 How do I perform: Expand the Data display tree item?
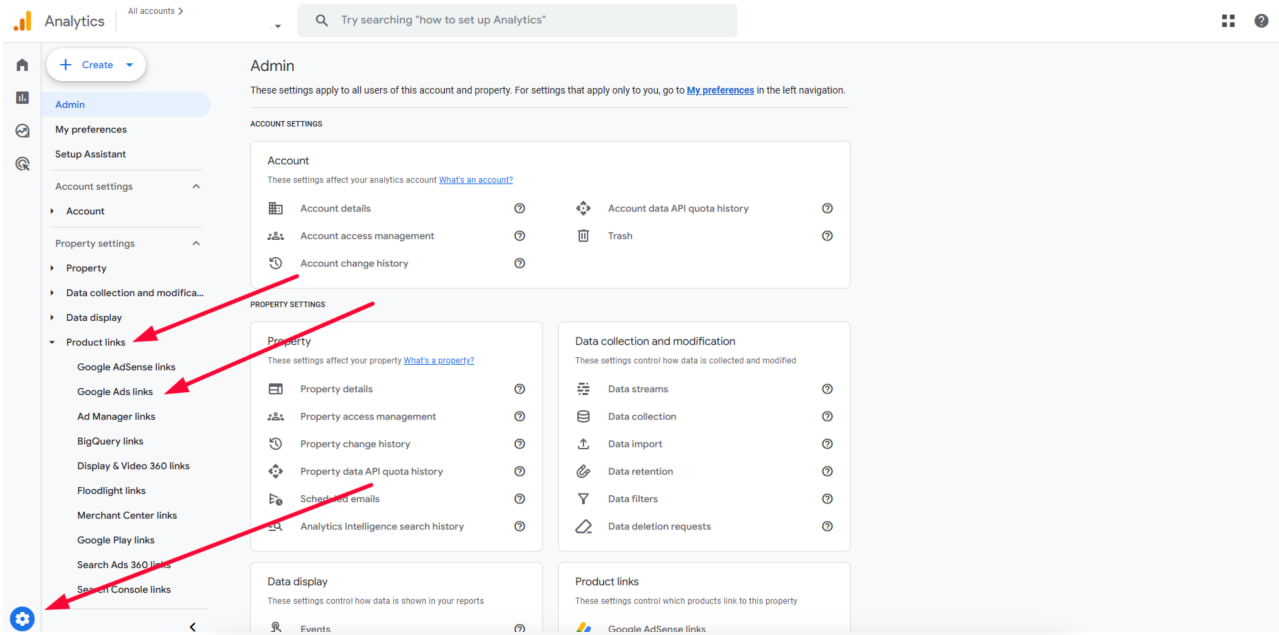click(52, 317)
